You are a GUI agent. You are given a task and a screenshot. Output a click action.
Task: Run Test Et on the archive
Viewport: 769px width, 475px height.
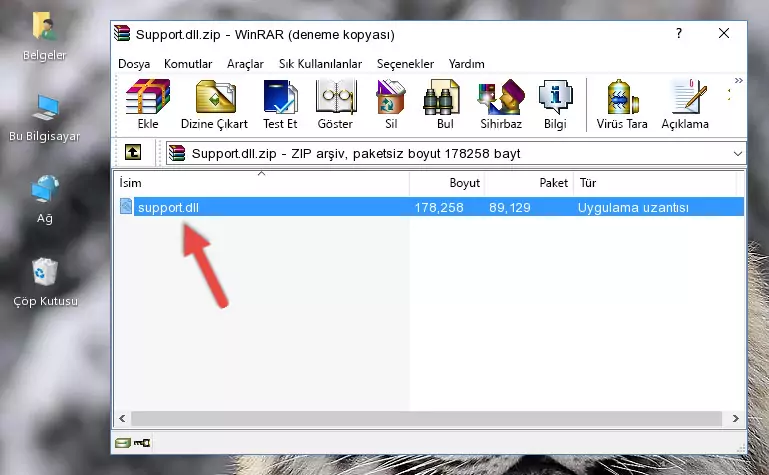280,97
